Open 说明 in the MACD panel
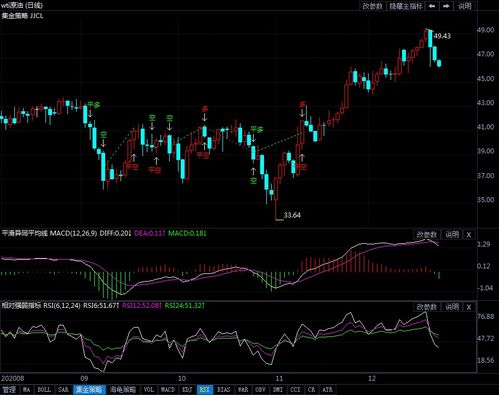Screen dimensions: 499x395 pyautogui.click(x=452, y=235)
